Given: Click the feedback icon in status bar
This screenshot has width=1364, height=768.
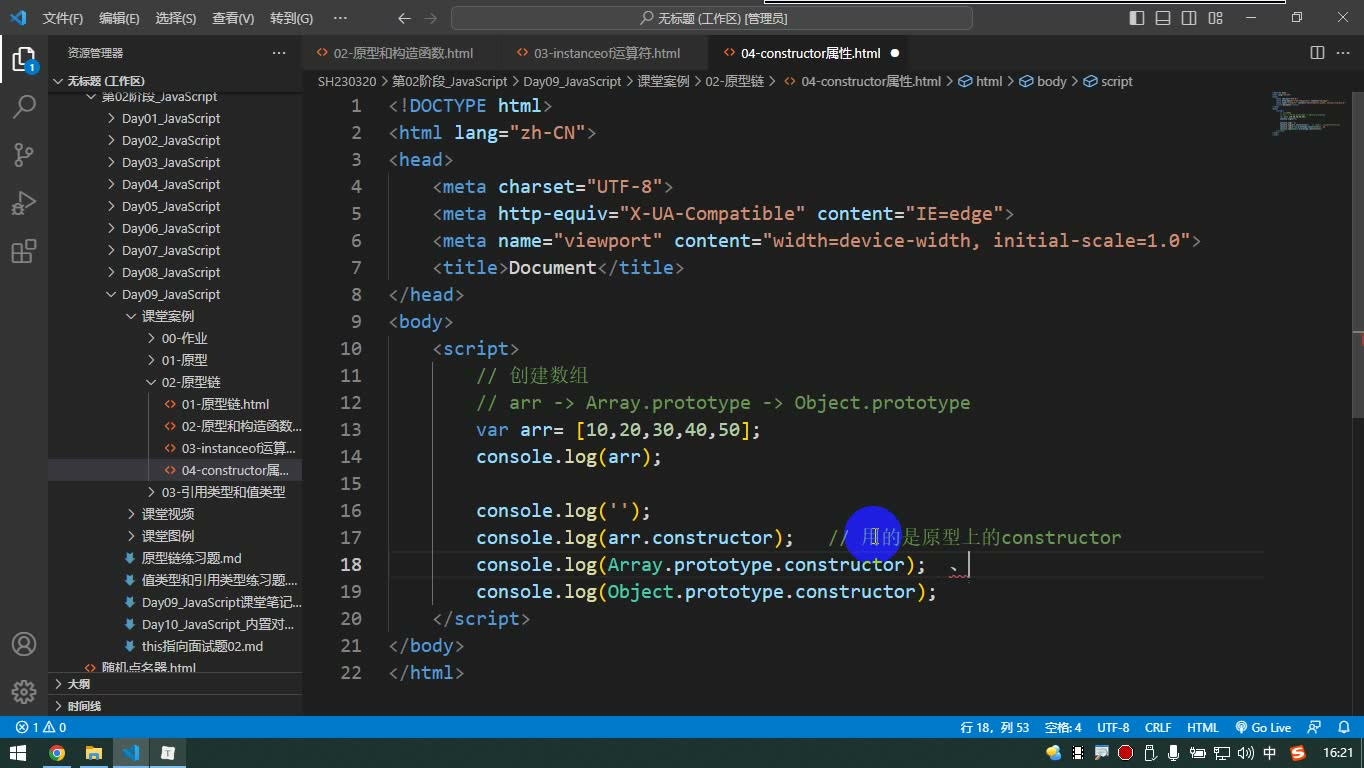Looking at the screenshot, I should pos(1315,728).
